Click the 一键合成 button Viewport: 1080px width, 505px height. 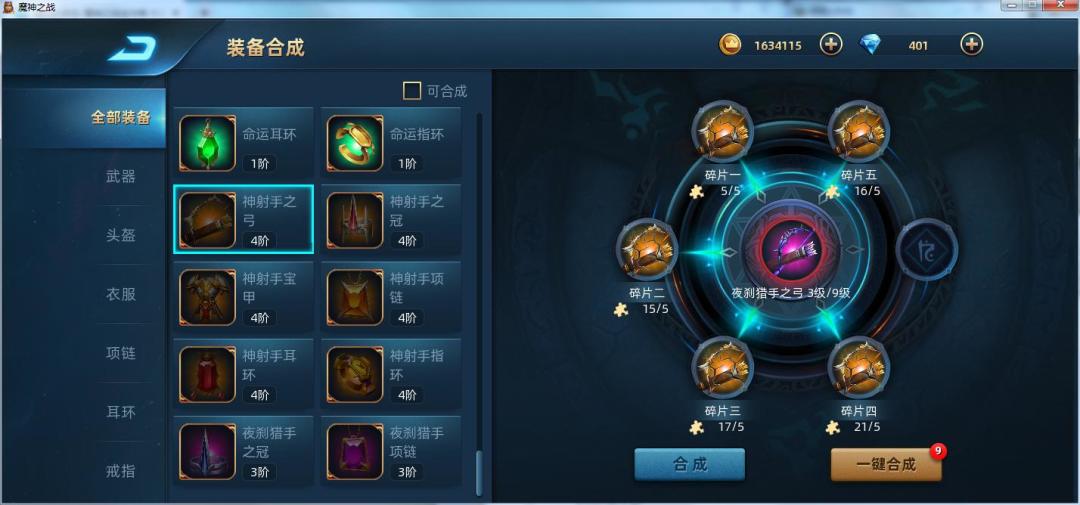[x=886, y=464]
